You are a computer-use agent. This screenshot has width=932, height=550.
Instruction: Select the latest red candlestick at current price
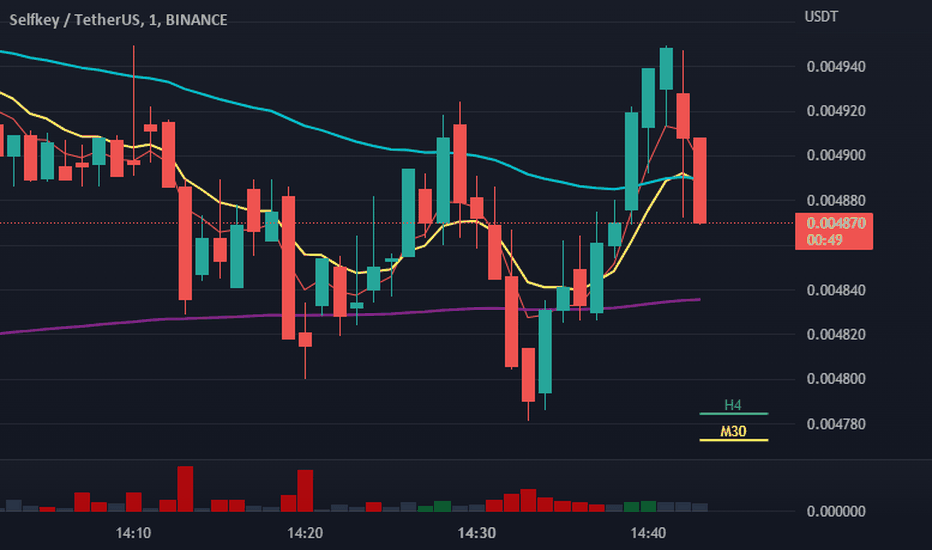[700, 180]
